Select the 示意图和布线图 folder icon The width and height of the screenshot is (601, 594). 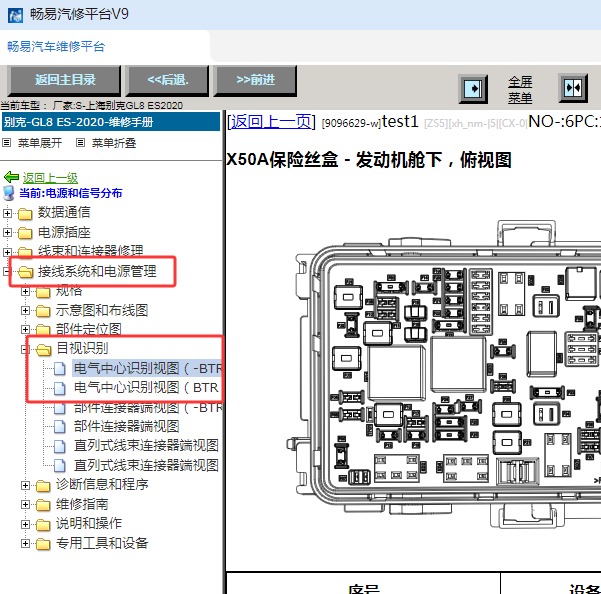(x=43, y=311)
